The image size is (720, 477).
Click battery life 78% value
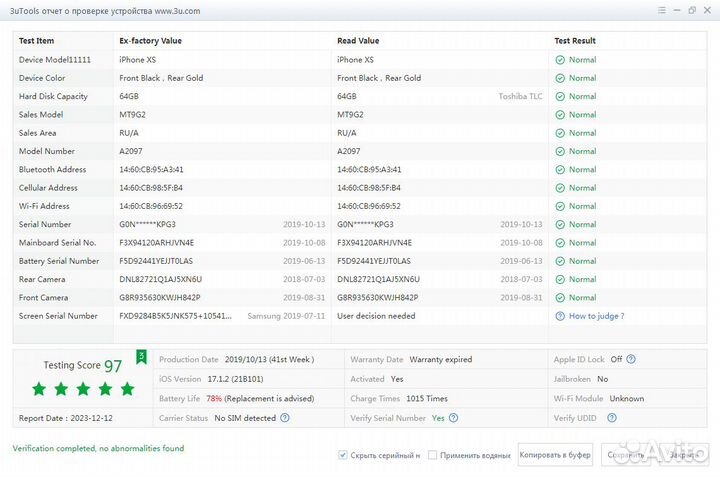[x=214, y=398]
